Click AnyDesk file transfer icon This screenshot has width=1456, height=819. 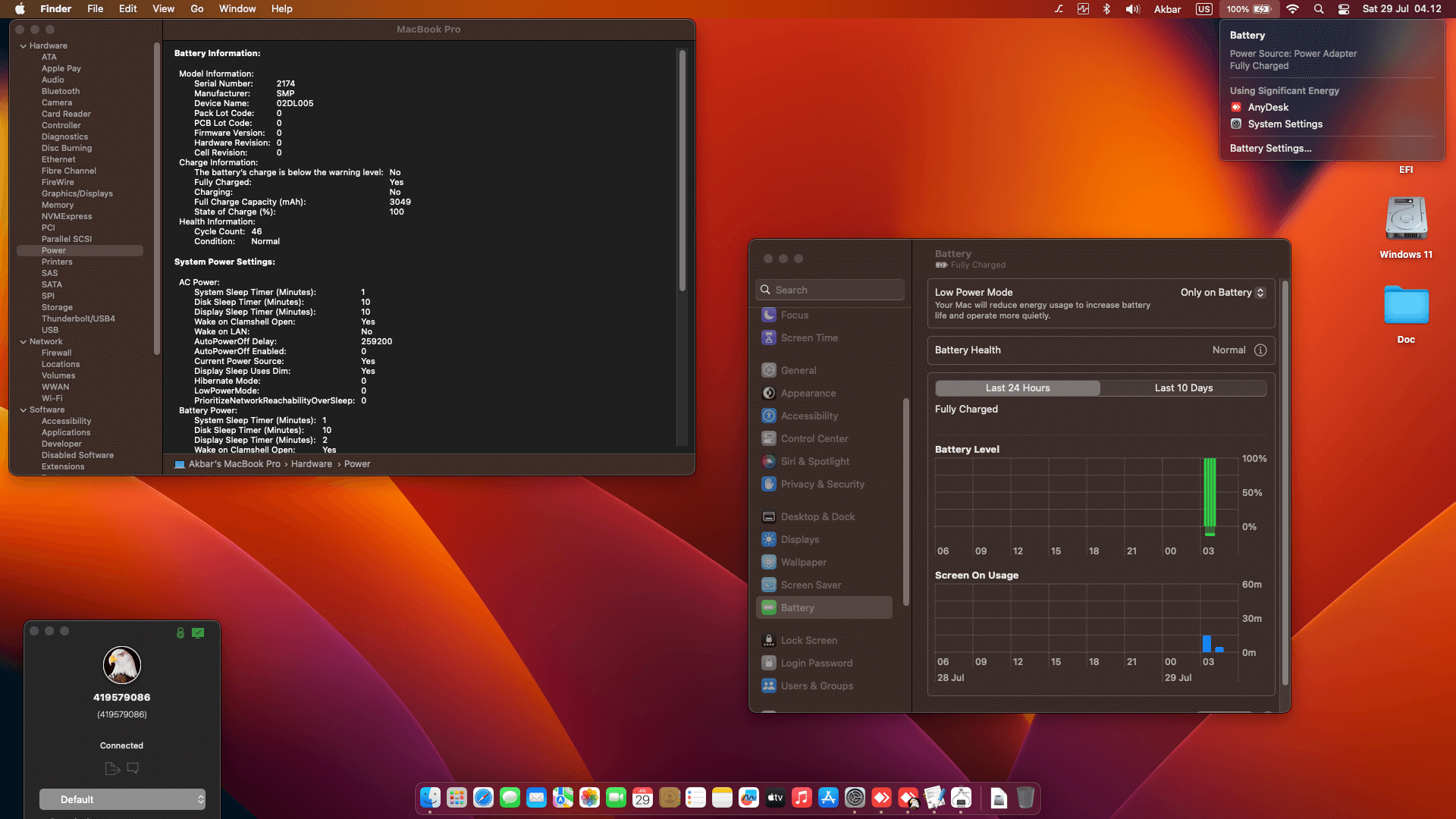(112, 768)
